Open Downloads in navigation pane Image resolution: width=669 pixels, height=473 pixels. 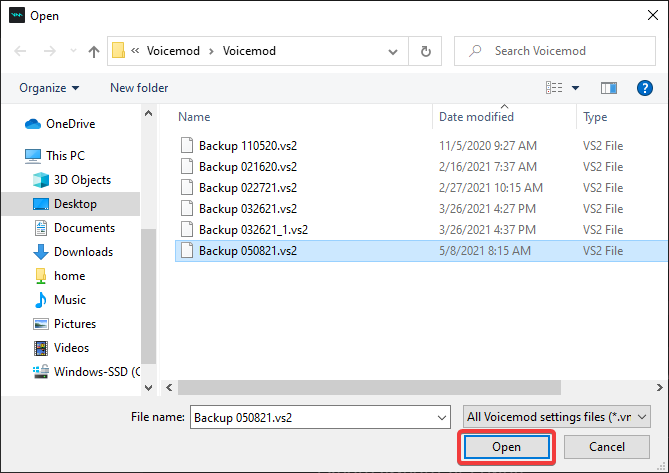[84, 252]
